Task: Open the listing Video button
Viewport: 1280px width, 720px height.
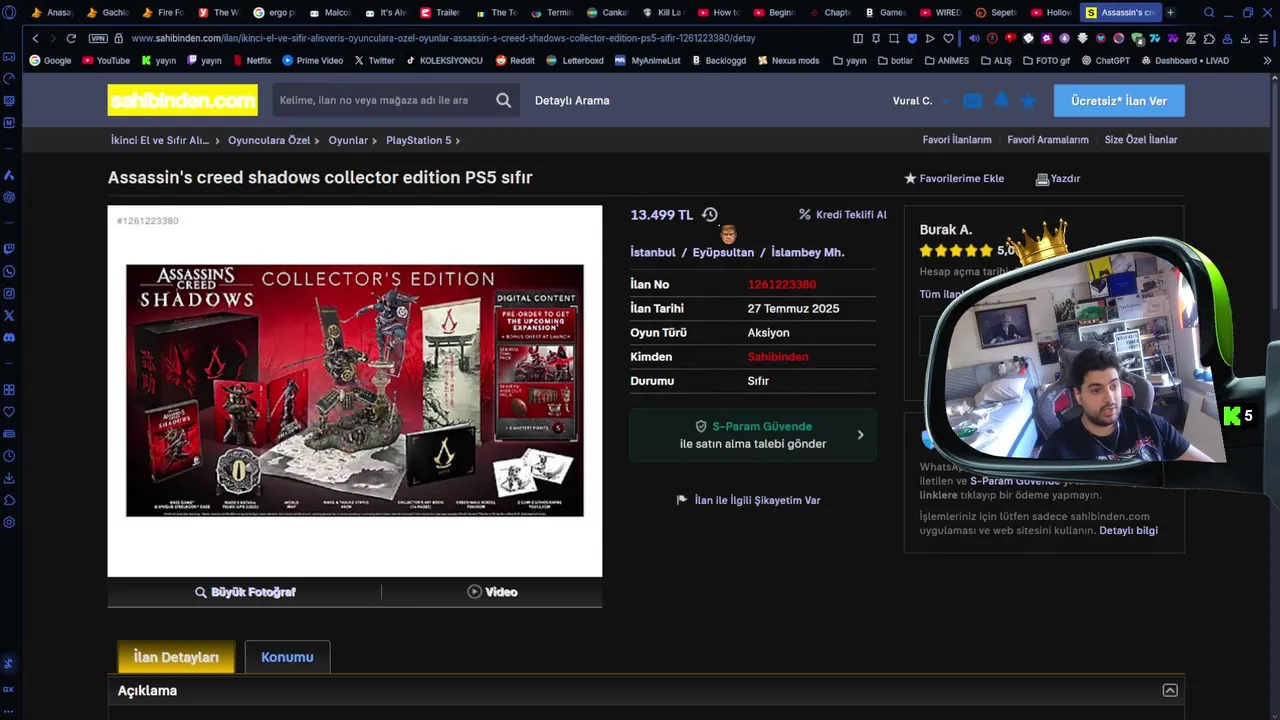Action: [492, 592]
